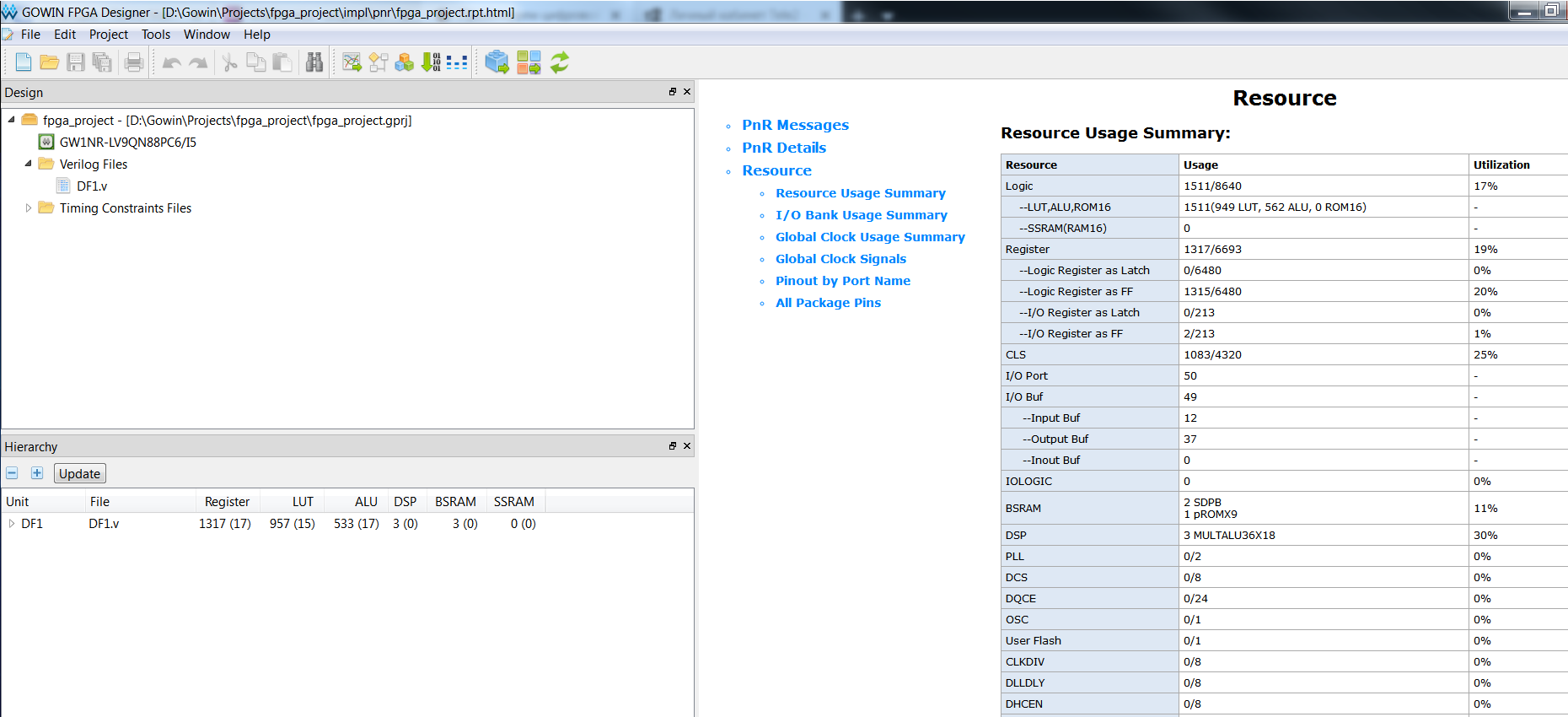Expand the Timing Constraints Files folder

click(x=28, y=208)
